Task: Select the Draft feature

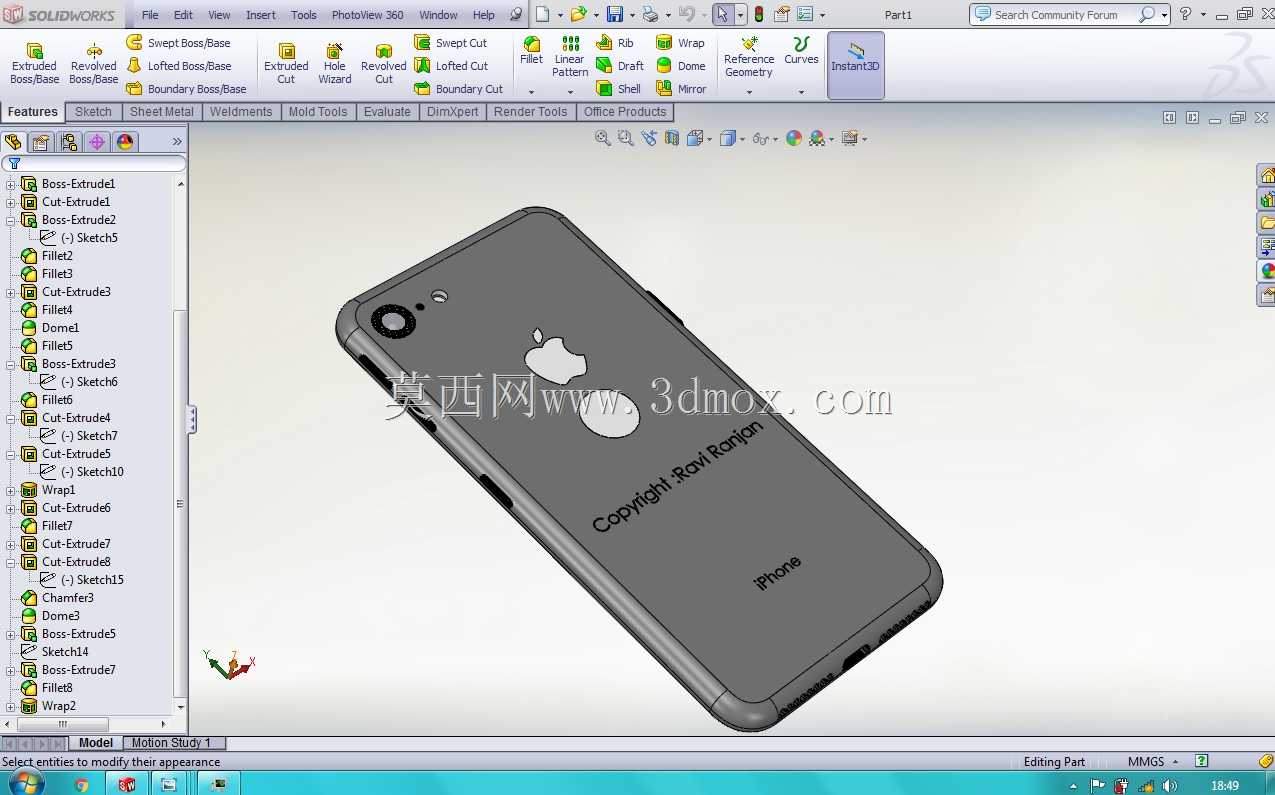Action: pos(620,66)
